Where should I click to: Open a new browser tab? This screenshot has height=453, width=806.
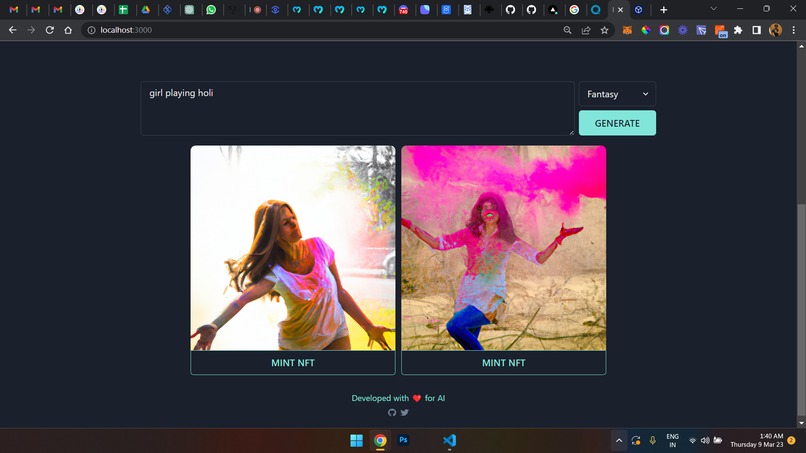tap(664, 9)
